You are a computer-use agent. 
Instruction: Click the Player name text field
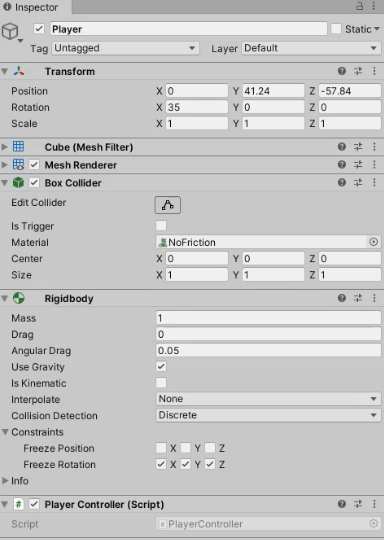click(188, 29)
